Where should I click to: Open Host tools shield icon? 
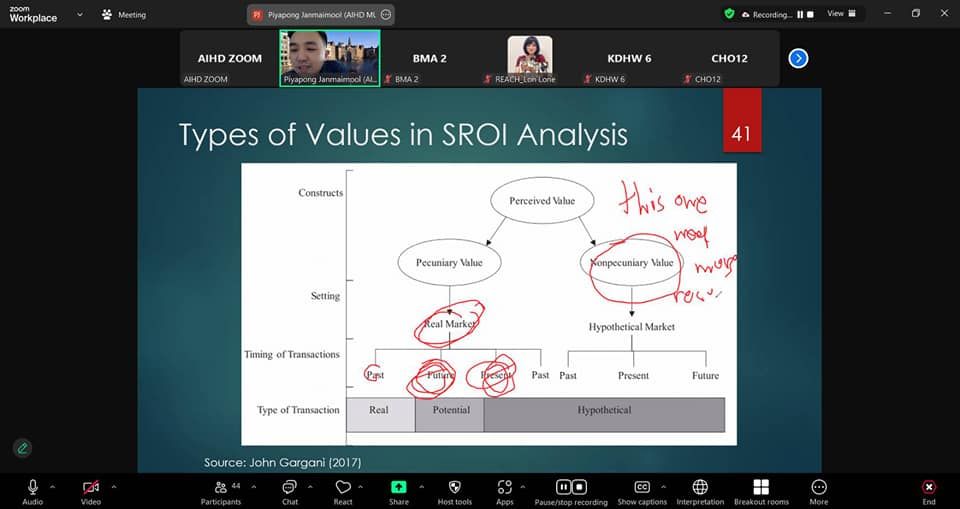455,488
